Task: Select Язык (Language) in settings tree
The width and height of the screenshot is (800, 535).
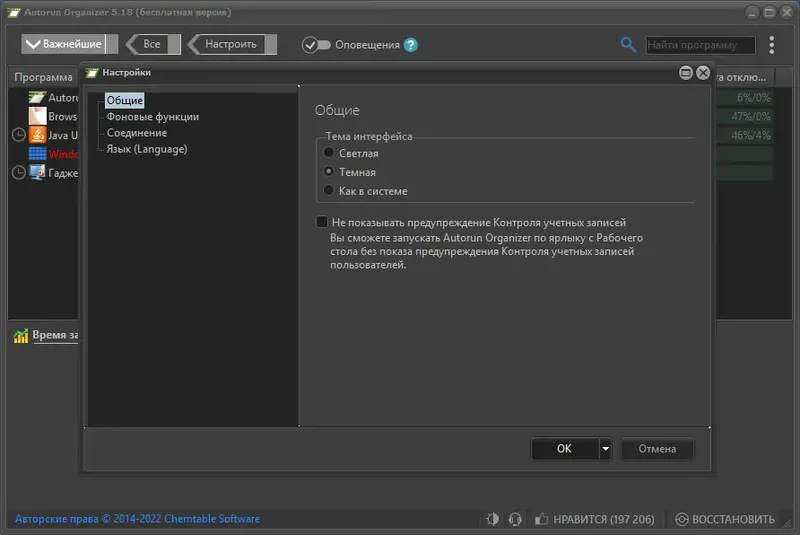Action: click(146, 149)
